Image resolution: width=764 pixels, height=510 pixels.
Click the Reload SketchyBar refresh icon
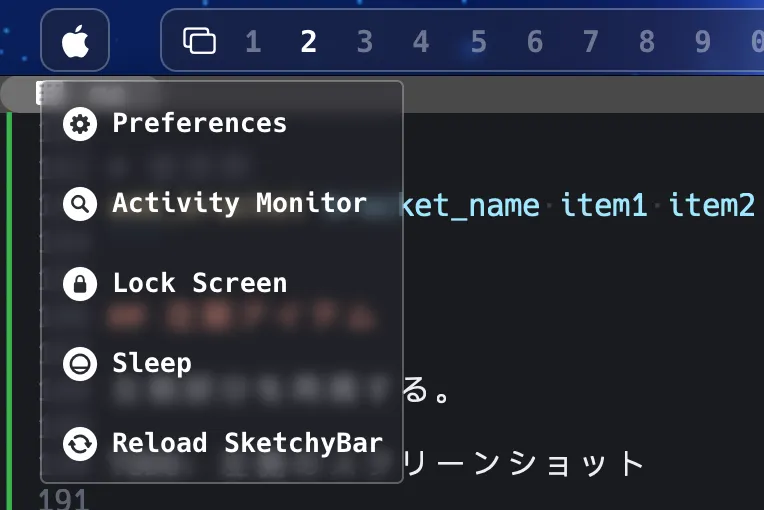click(x=79, y=444)
